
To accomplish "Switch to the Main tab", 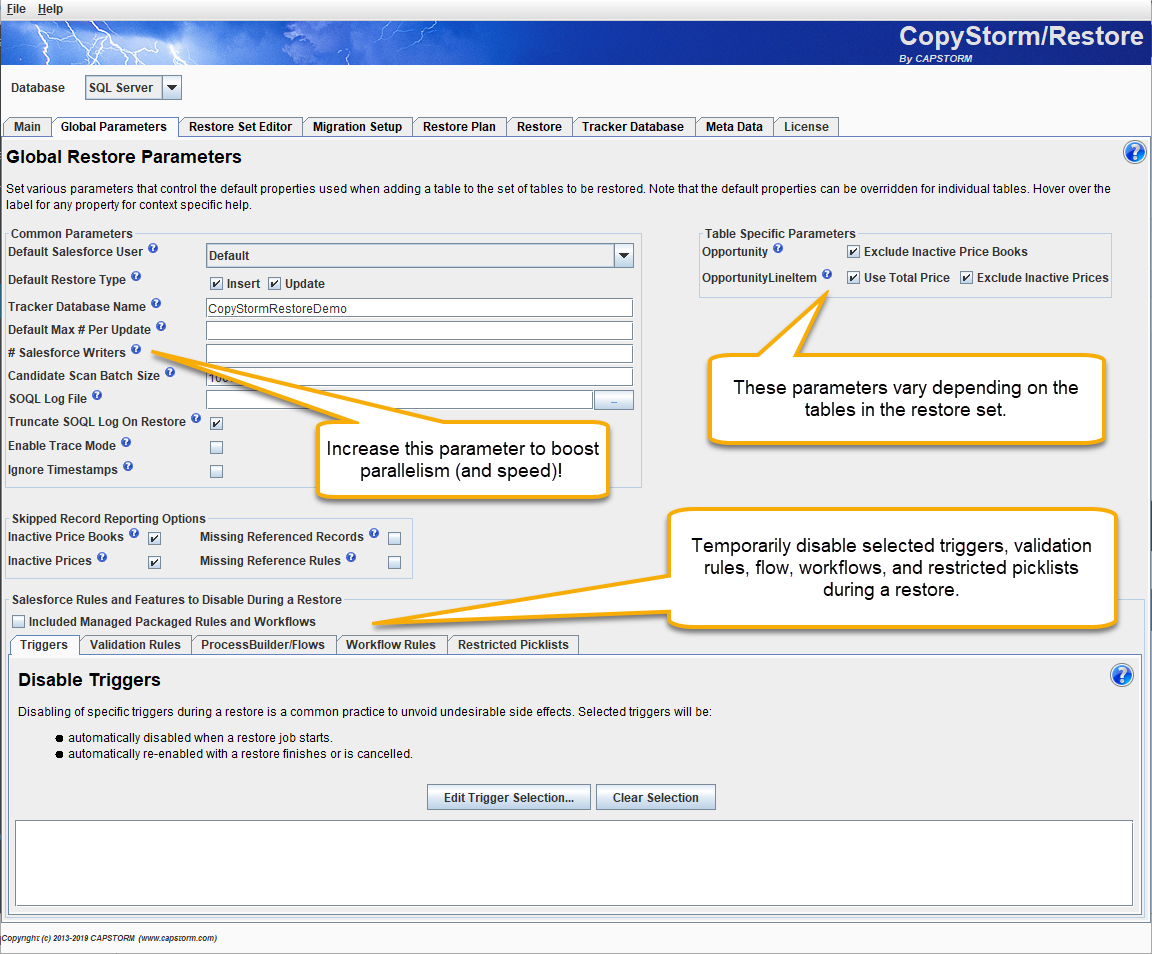I will click(x=27, y=126).
